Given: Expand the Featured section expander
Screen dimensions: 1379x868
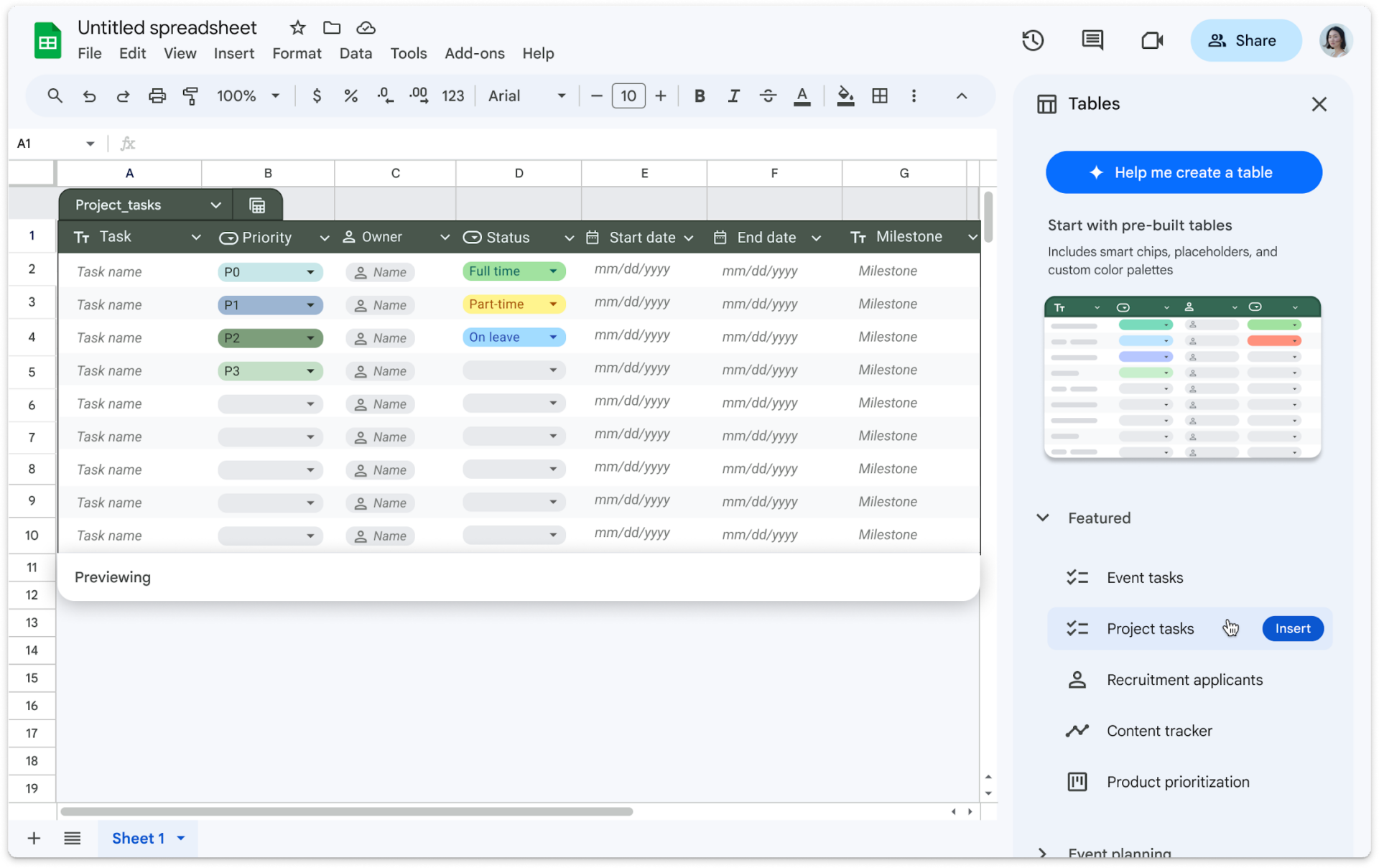Looking at the screenshot, I should [x=1043, y=518].
